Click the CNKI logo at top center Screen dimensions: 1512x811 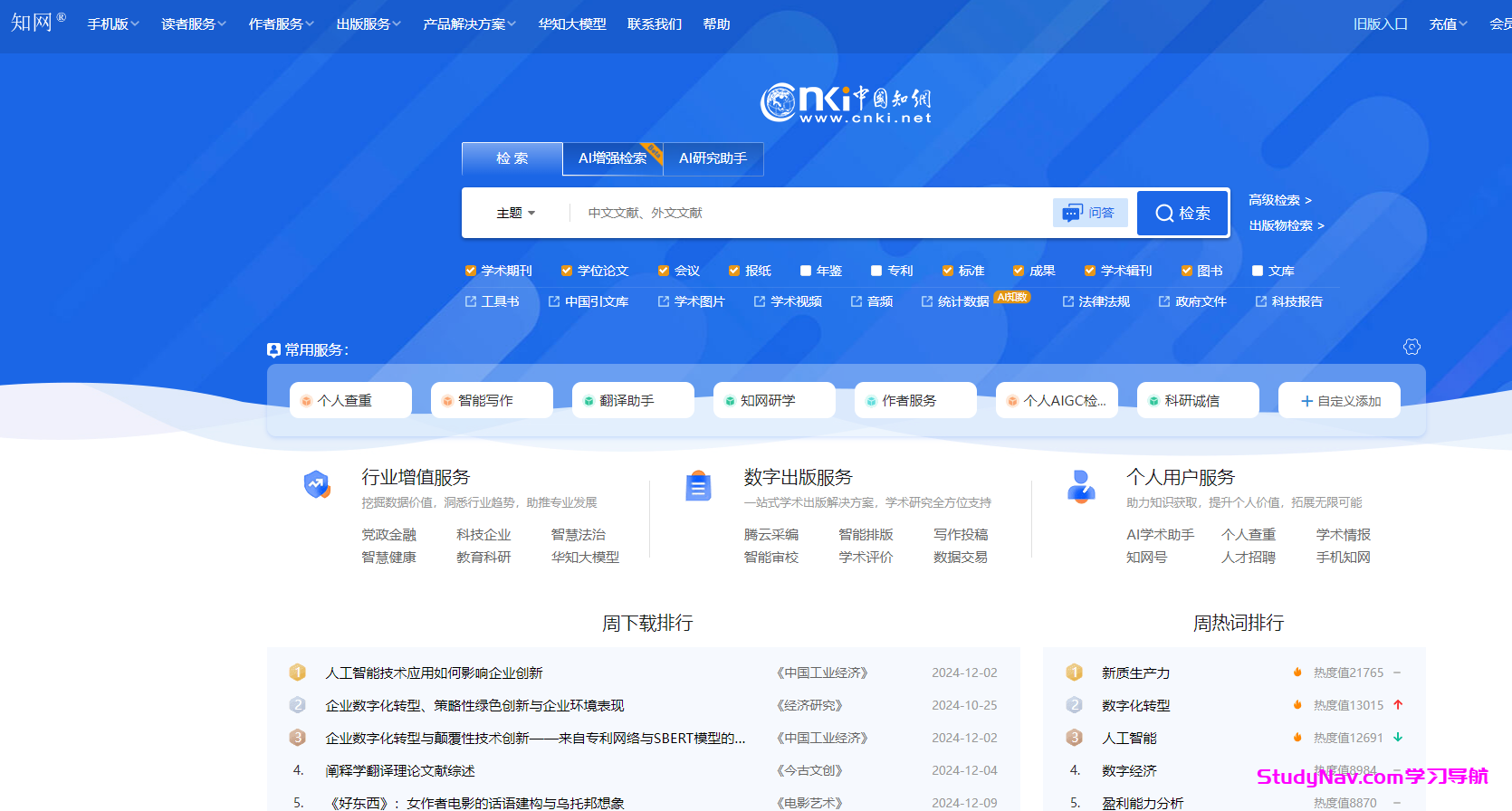(x=847, y=103)
